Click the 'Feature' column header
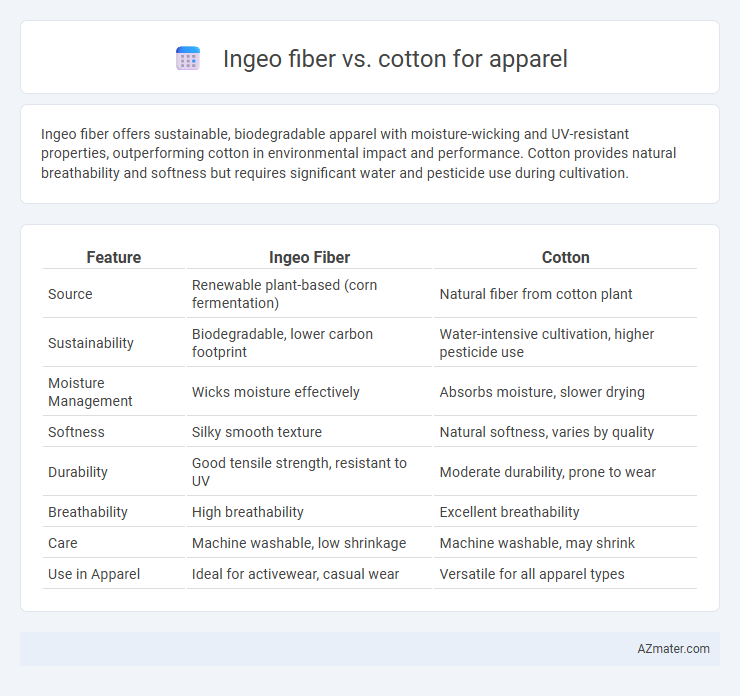 point(114,257)
